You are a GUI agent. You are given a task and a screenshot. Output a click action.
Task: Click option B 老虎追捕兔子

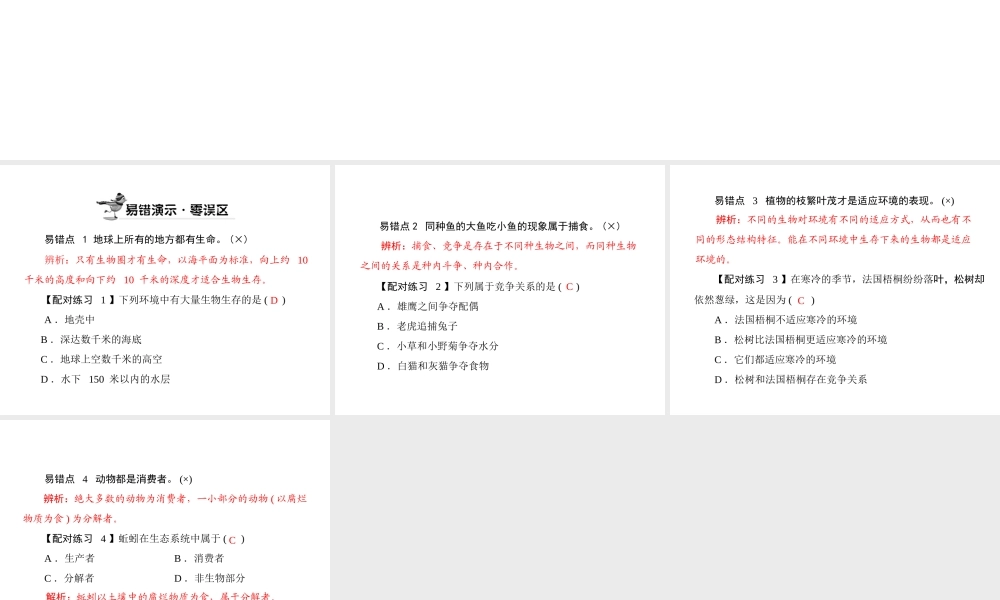[x=417, y=326]
